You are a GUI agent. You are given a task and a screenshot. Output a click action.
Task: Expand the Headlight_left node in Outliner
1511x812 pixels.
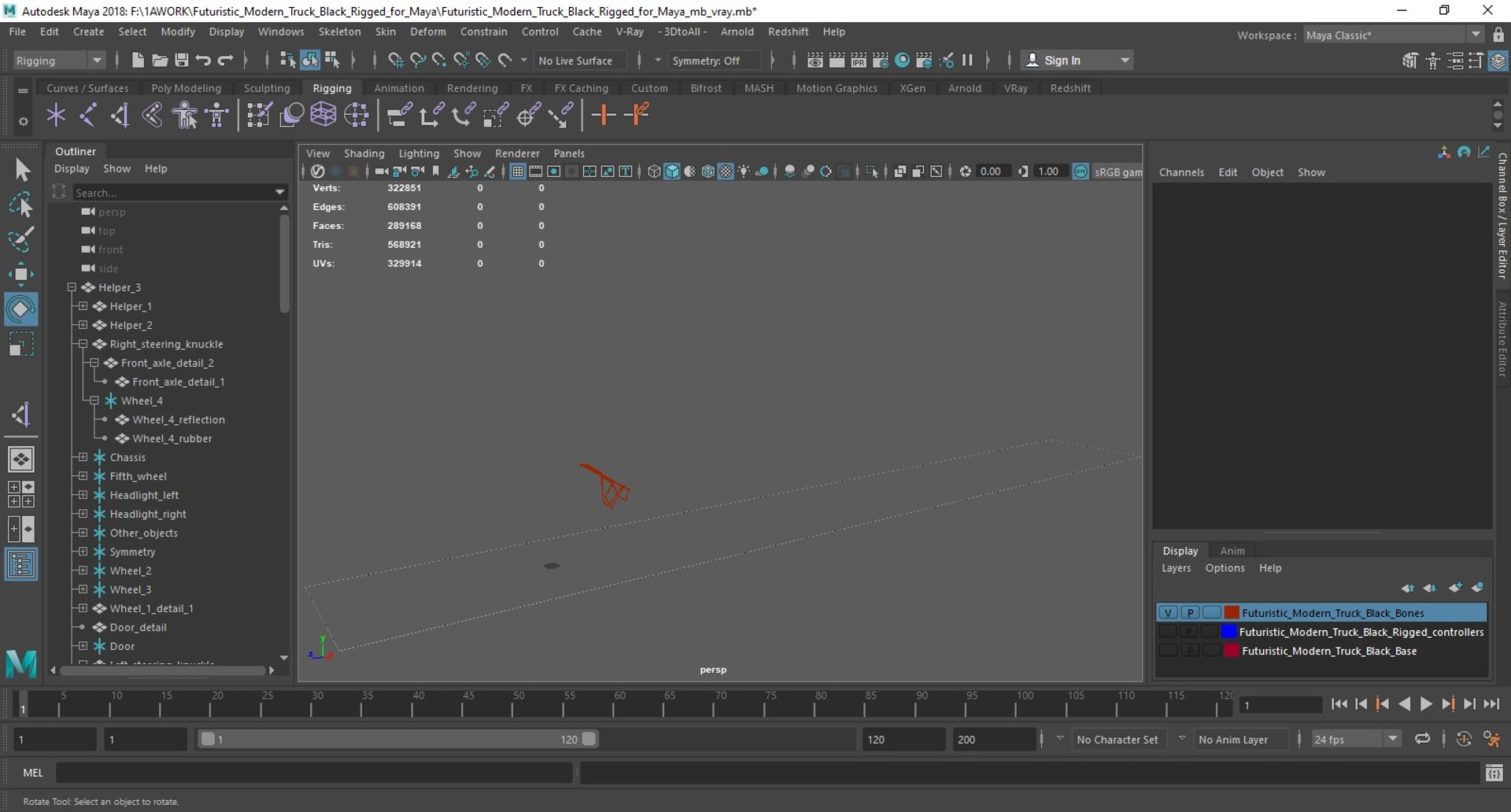coord(83,495)
